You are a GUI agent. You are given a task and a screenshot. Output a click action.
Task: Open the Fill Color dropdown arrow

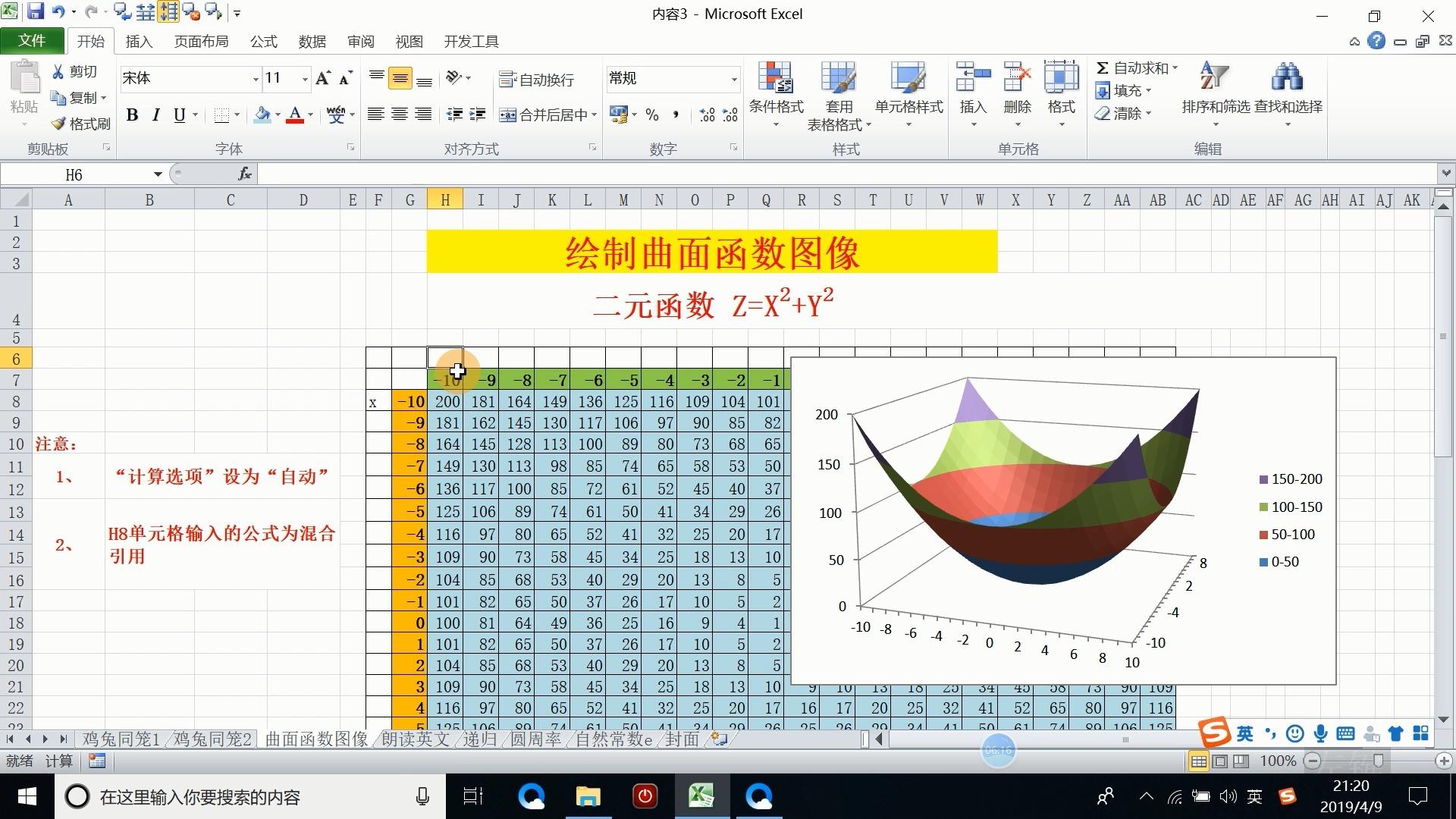point(278,115)
